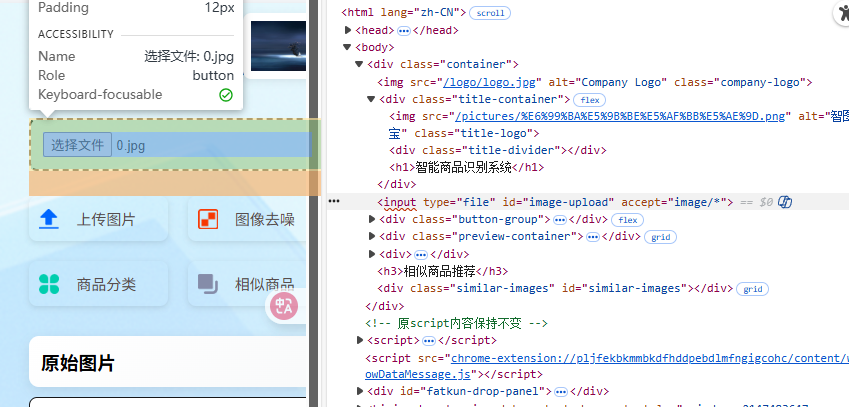Click the Name 选择文件: 0.jpg tooltip row
849x407 pixels.
[136, 56]
